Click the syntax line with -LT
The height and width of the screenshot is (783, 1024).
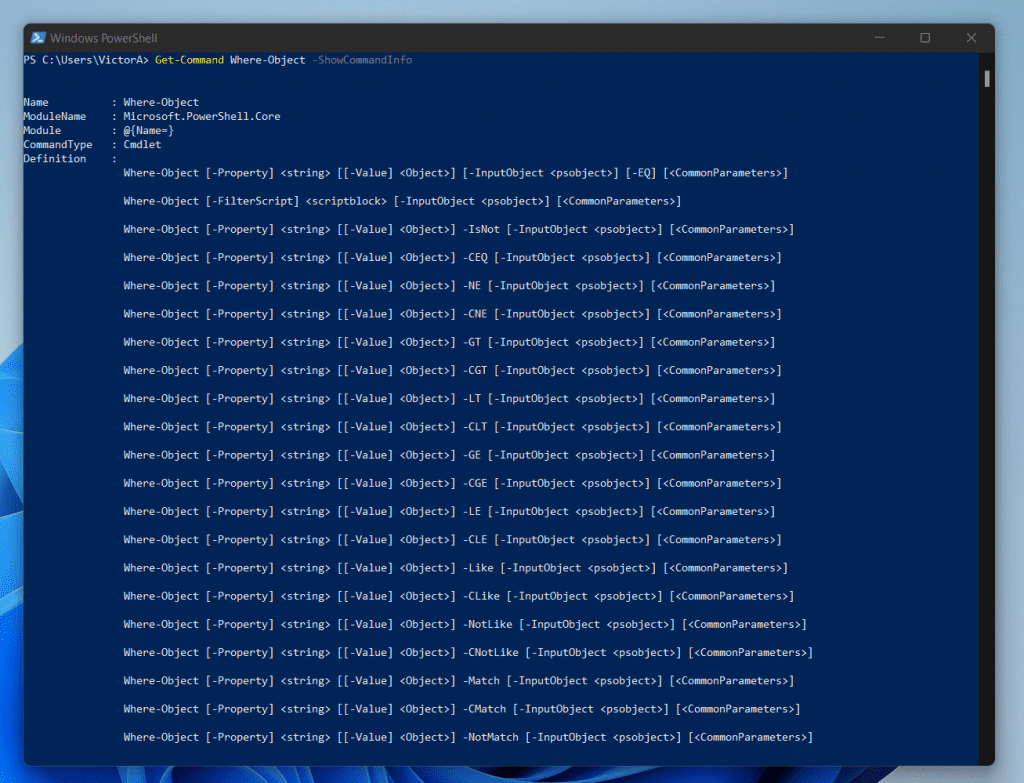pyautogui.click(x=449, y=398)
